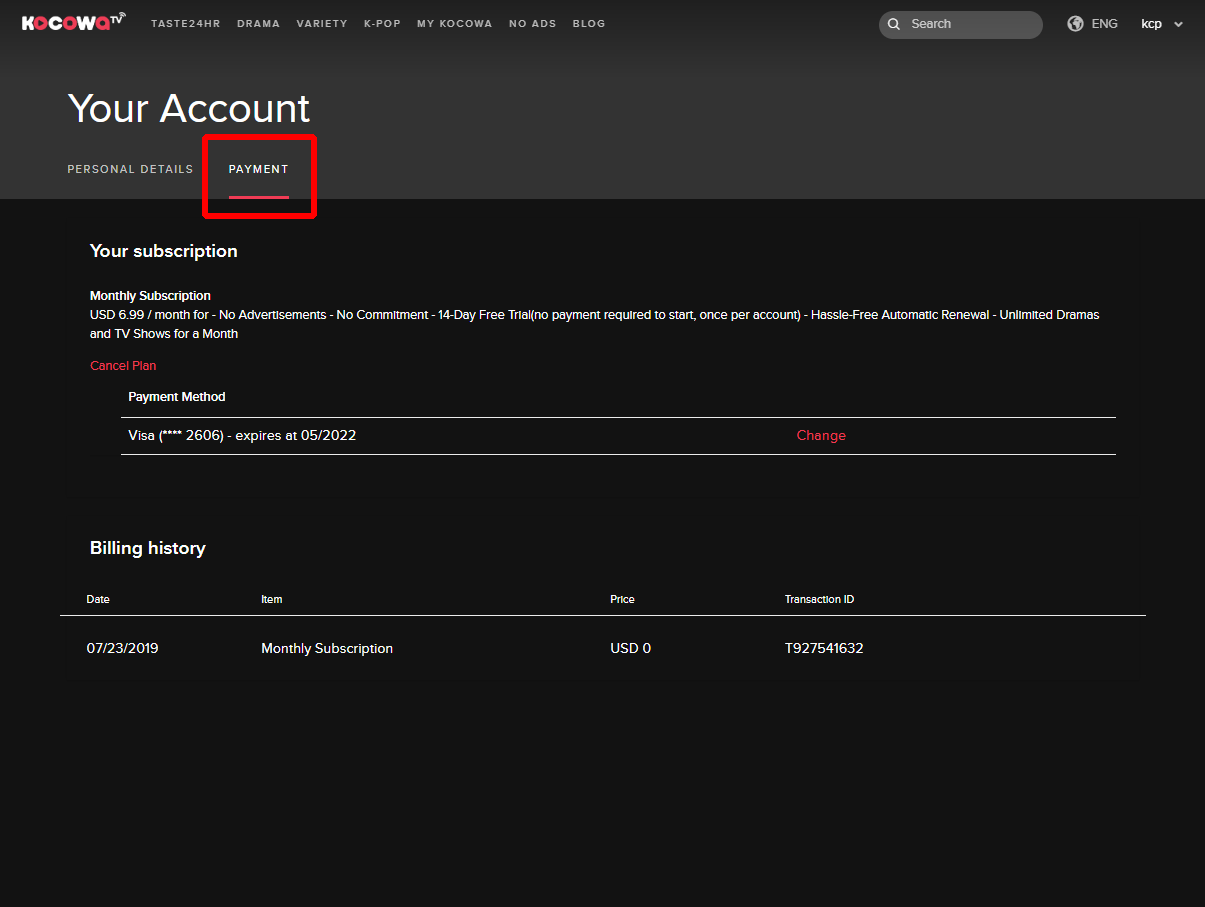Visit the BLOG link in navigation
Screen dimensions: 1205x907
point(589,24)
